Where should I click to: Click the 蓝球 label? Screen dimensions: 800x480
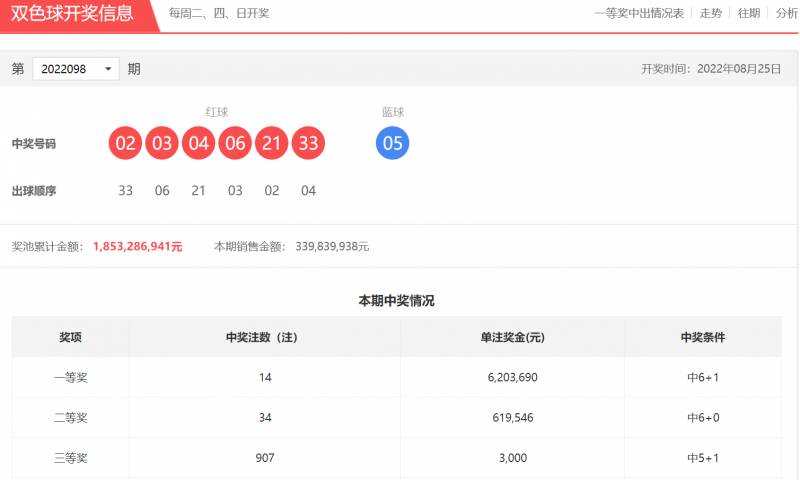click(x=393, y=112)
